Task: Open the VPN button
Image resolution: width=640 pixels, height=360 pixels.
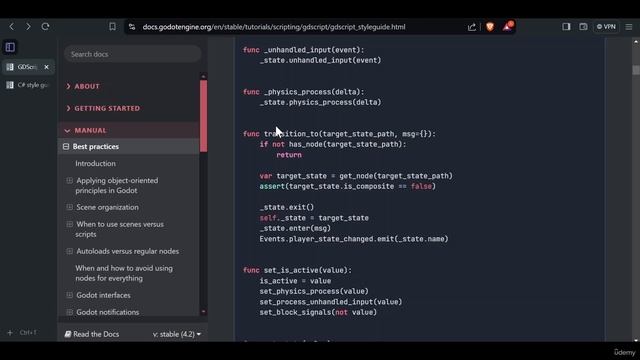Action: click(x=606, y=27)
